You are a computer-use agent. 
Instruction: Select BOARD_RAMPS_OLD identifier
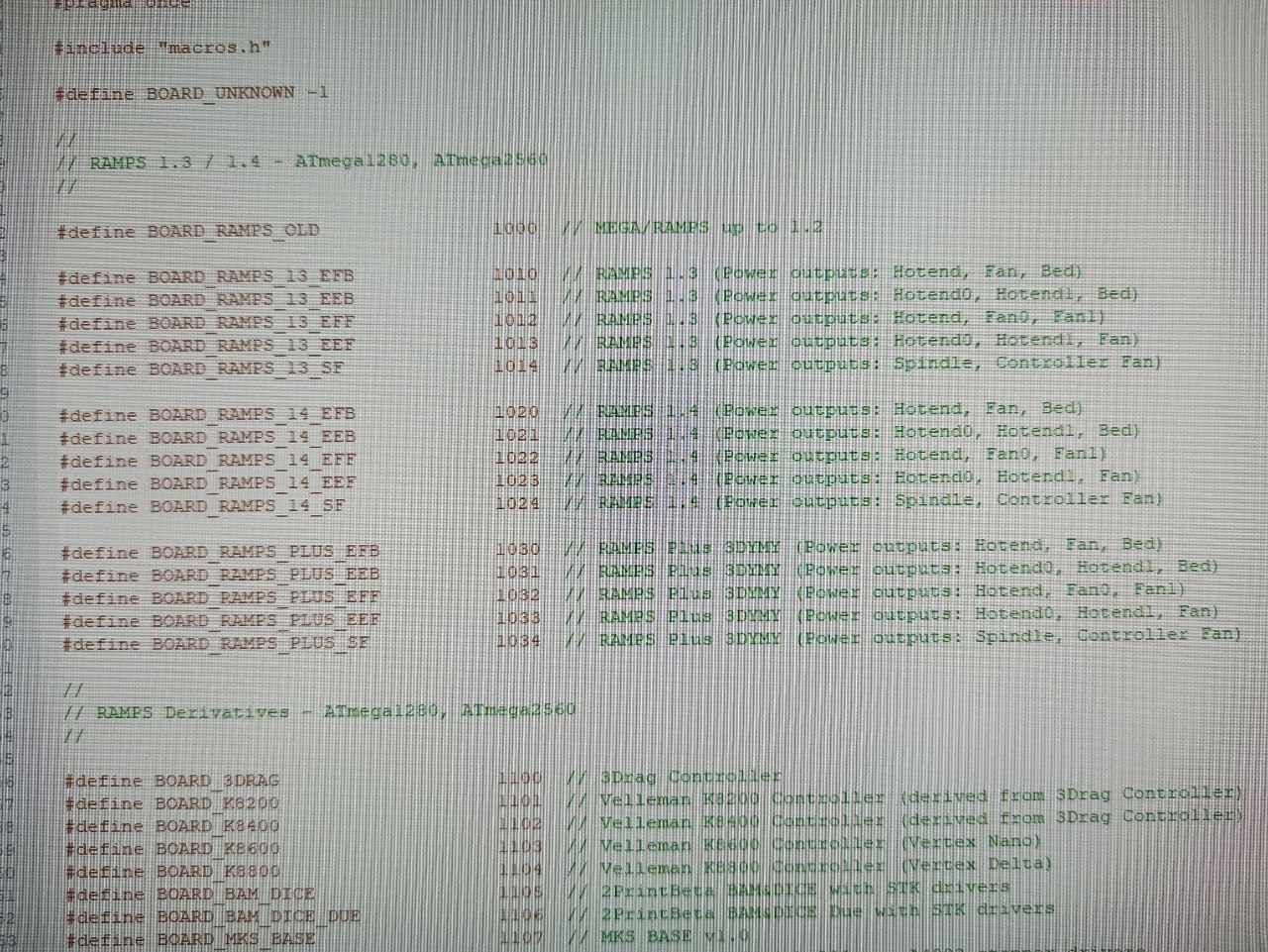tap(234, 231)
